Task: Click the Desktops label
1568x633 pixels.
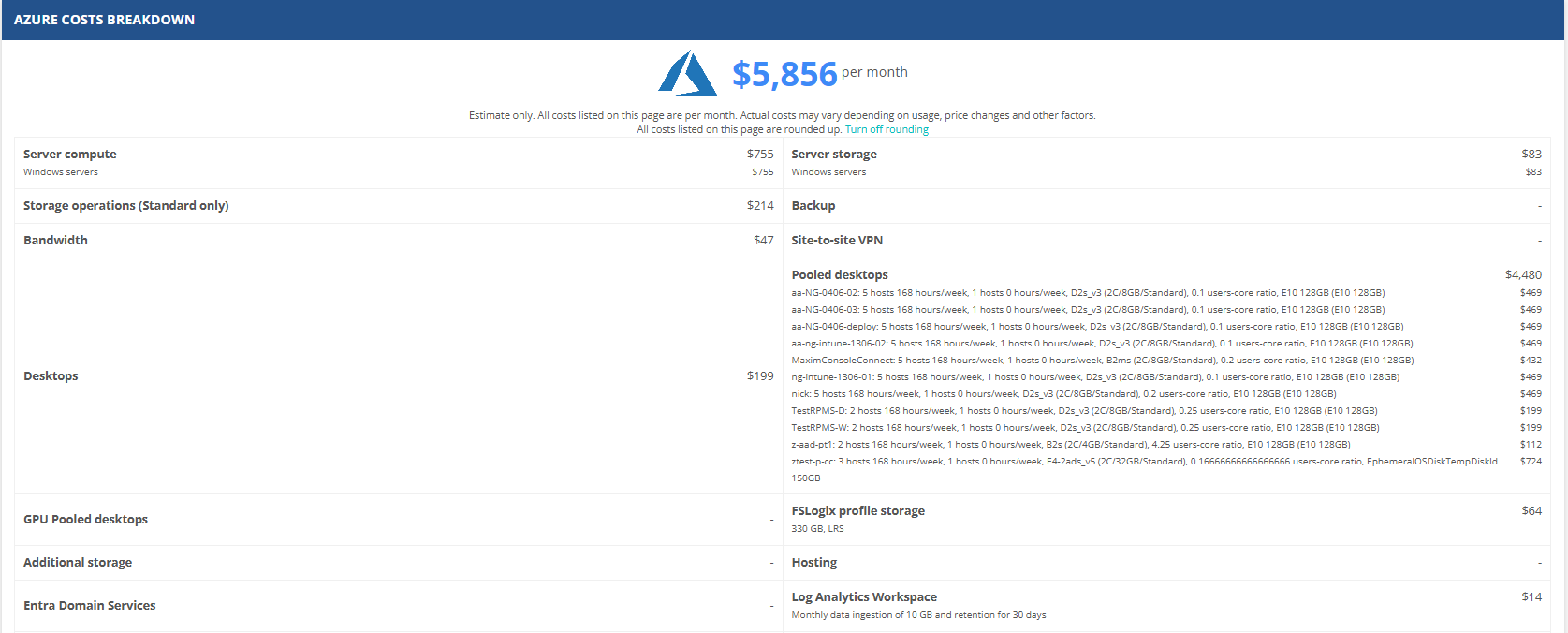Action: coord(51,375)
